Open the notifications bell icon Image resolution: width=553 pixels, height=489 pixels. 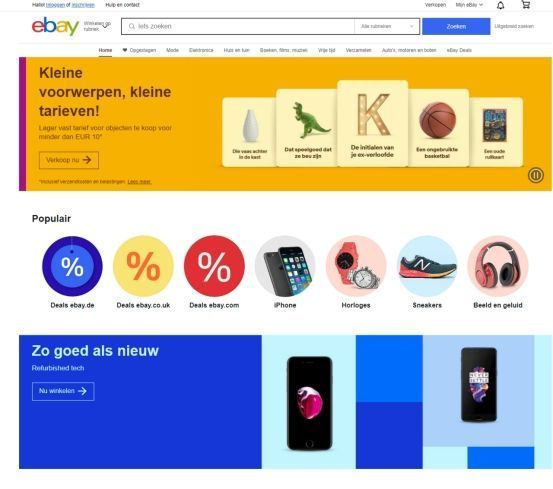[x=500, y=5]
